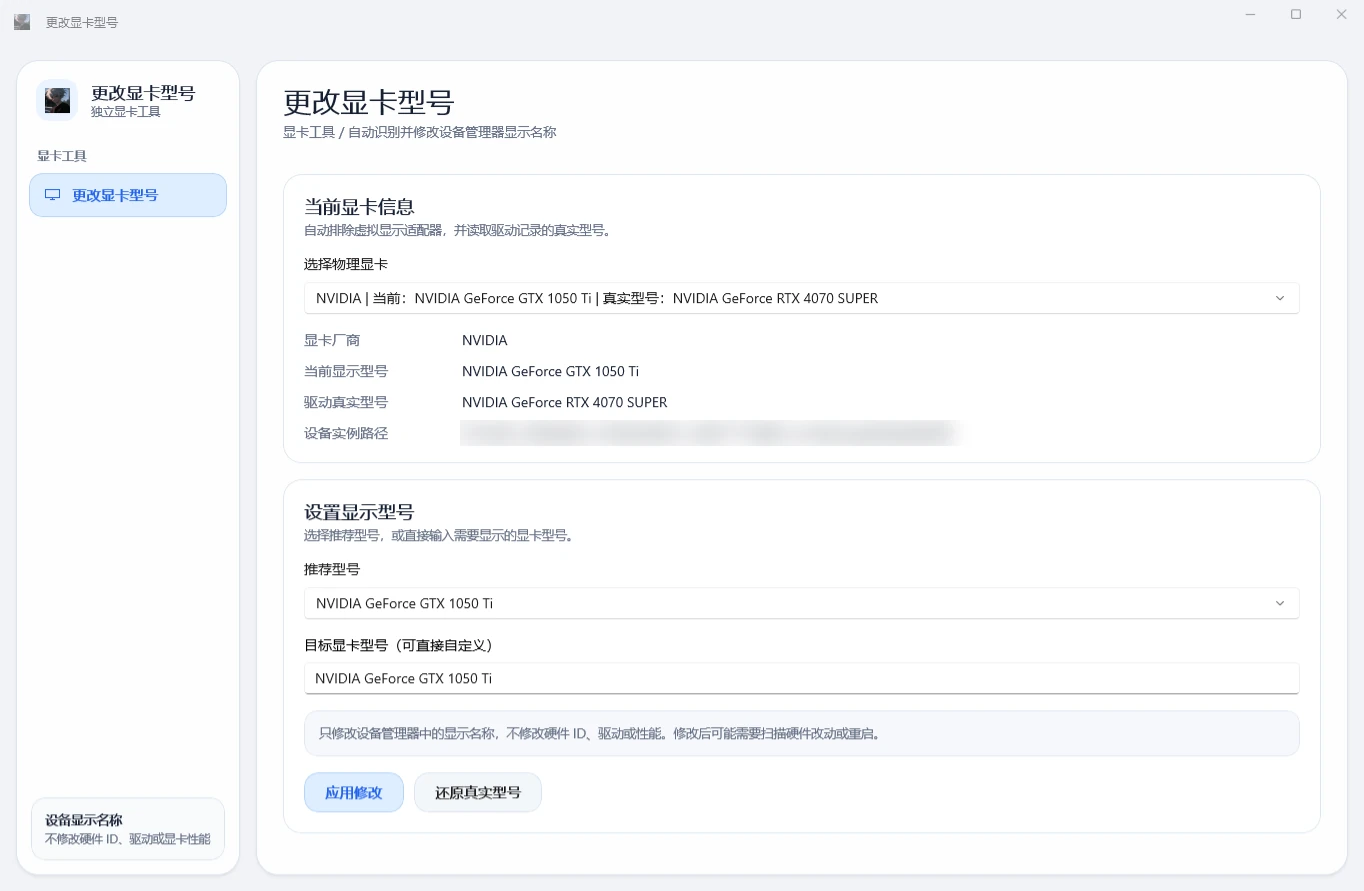The height and width of the screenshot is (891, 1364).
Task: Click the 显卡工具 sidebar group label
Action: [62, 156]
